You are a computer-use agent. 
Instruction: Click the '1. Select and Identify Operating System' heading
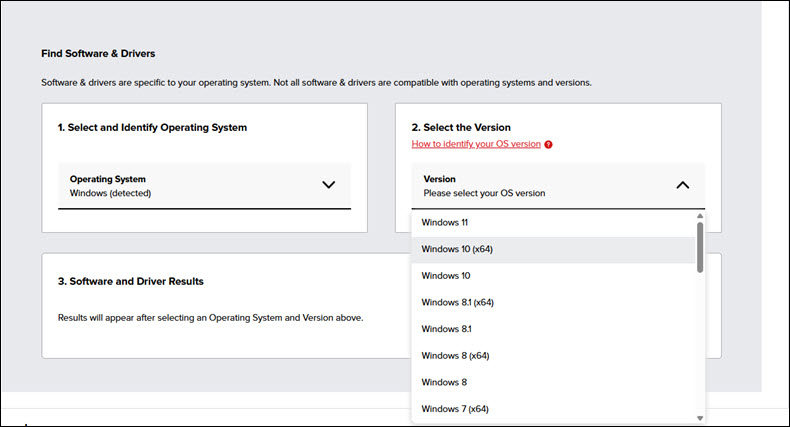tap(152, 127)
